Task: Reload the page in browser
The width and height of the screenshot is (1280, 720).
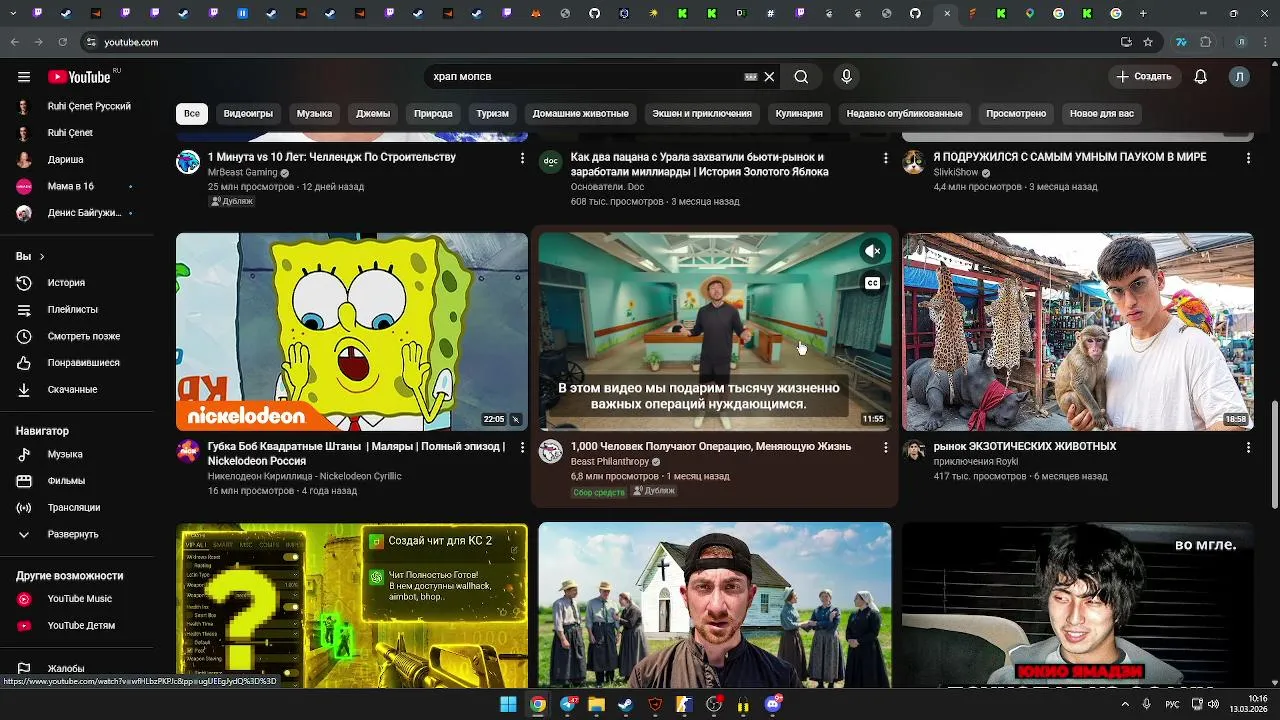Action: pyautogui.click(x=62, y=42)
